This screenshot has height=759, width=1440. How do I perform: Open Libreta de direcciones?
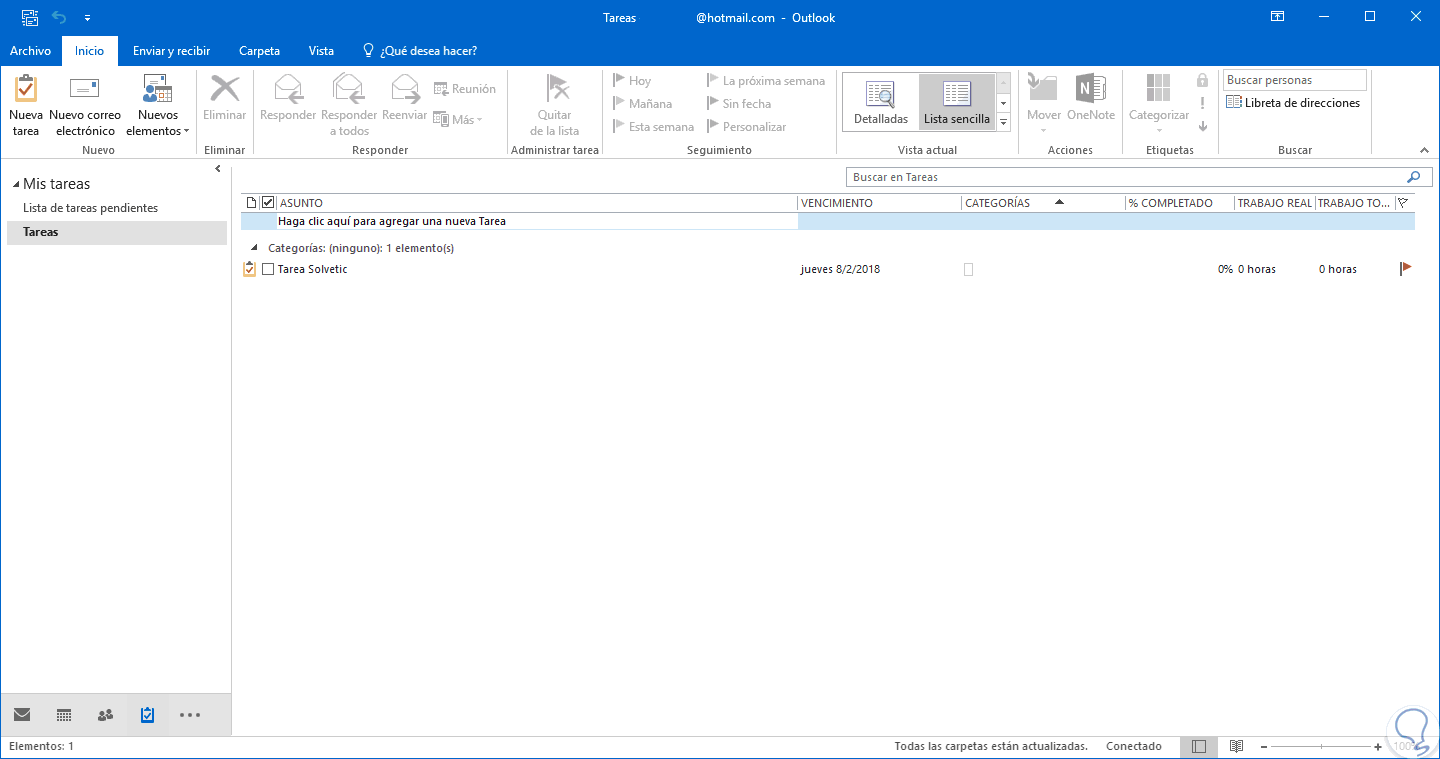click(x=1293, y=103)
